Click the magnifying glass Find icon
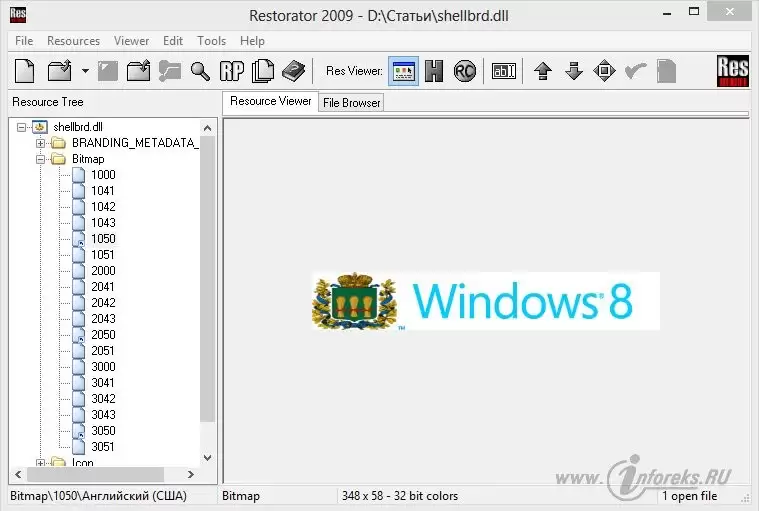This screenshot has height=511, width=759. pyautogui.click(x=201, y=71)
